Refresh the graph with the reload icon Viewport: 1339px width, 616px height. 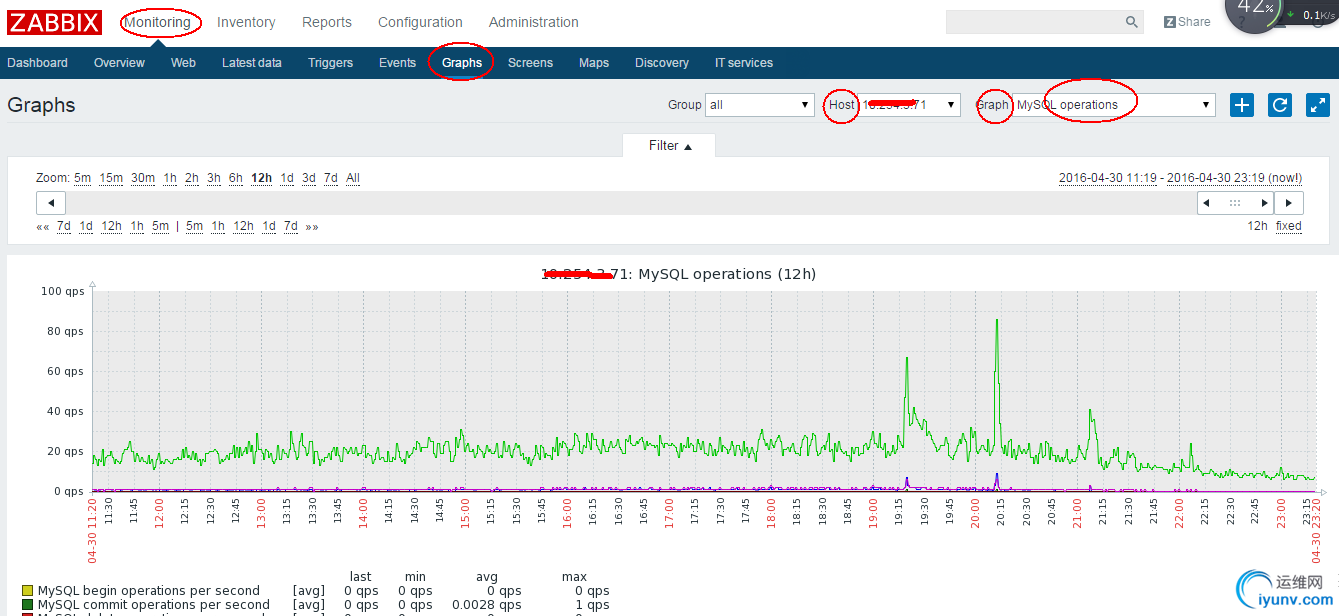(1280, 105)
